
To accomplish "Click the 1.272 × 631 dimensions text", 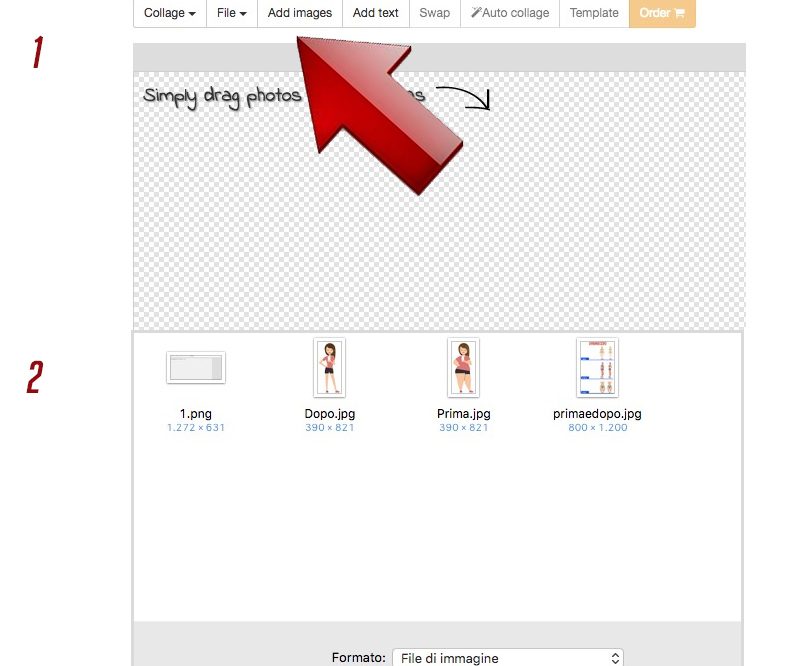I will [196, 428].
